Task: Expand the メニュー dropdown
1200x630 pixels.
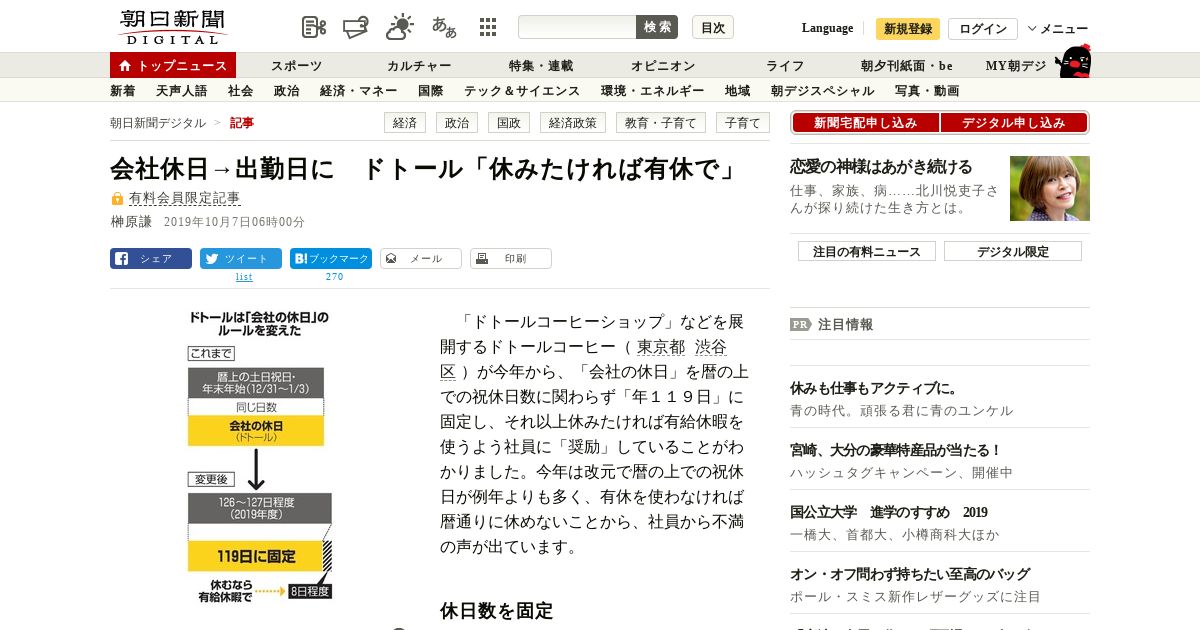Action: (x=1058, y=28)
